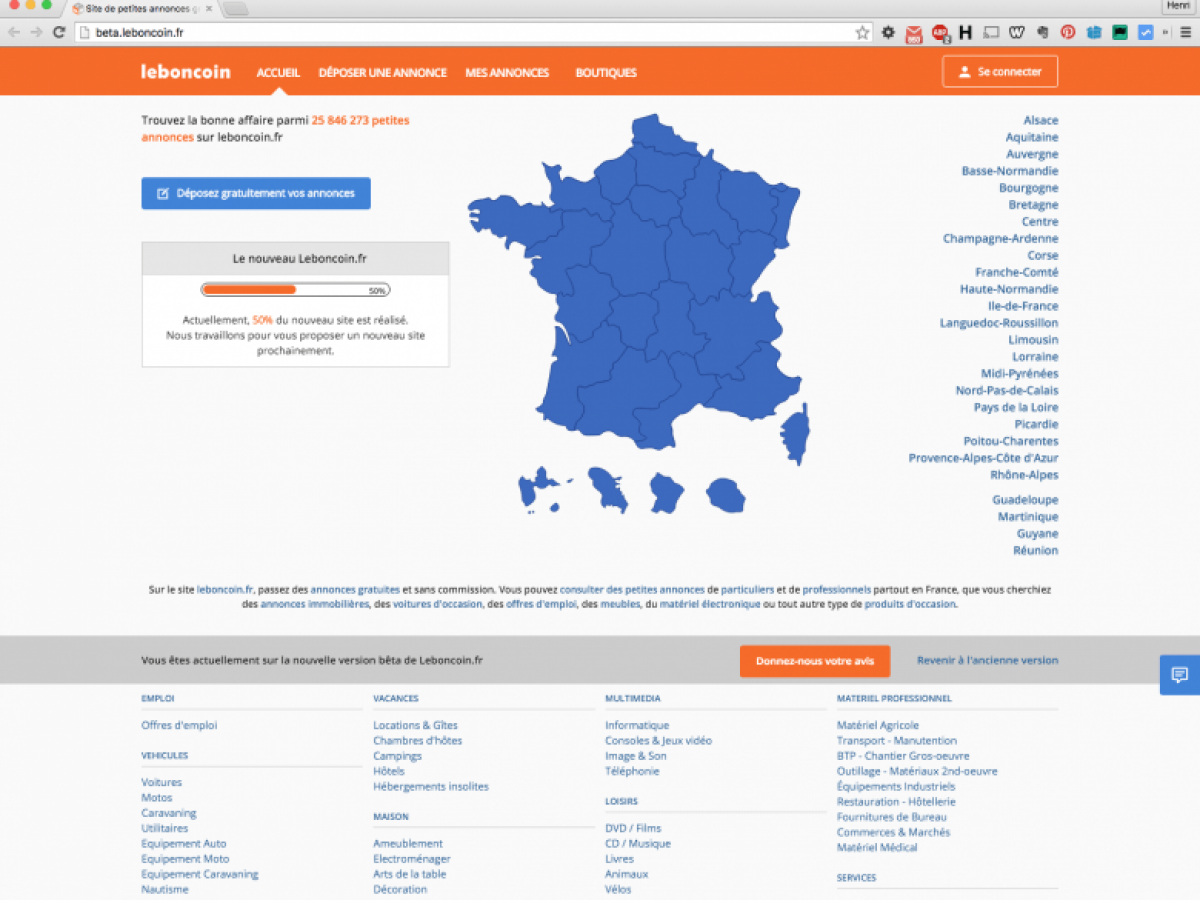1200x900 pixels.
Task: Open the blue chat widget icon
Action: coord(1180,675)
